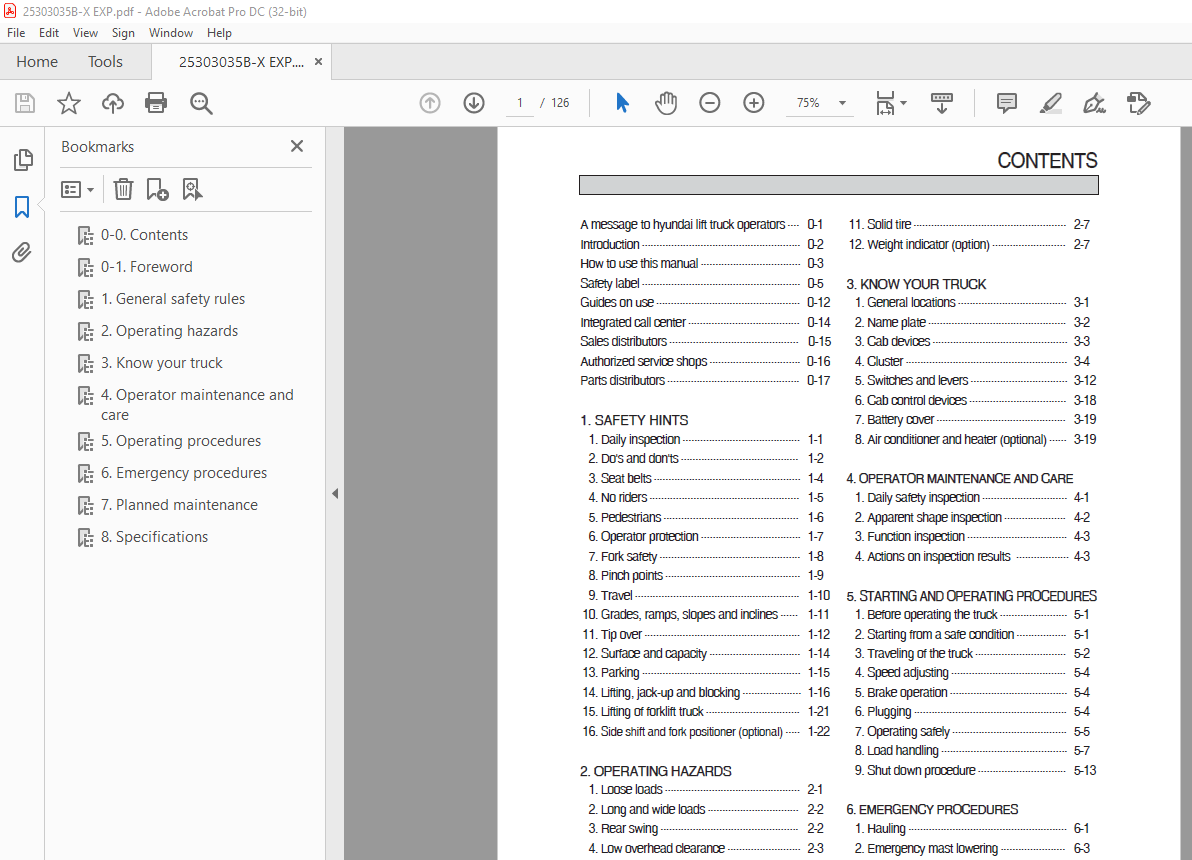The image size is (1192, 860).
Task: Click 'Name plate' contents entry
Action: (896, 322)
